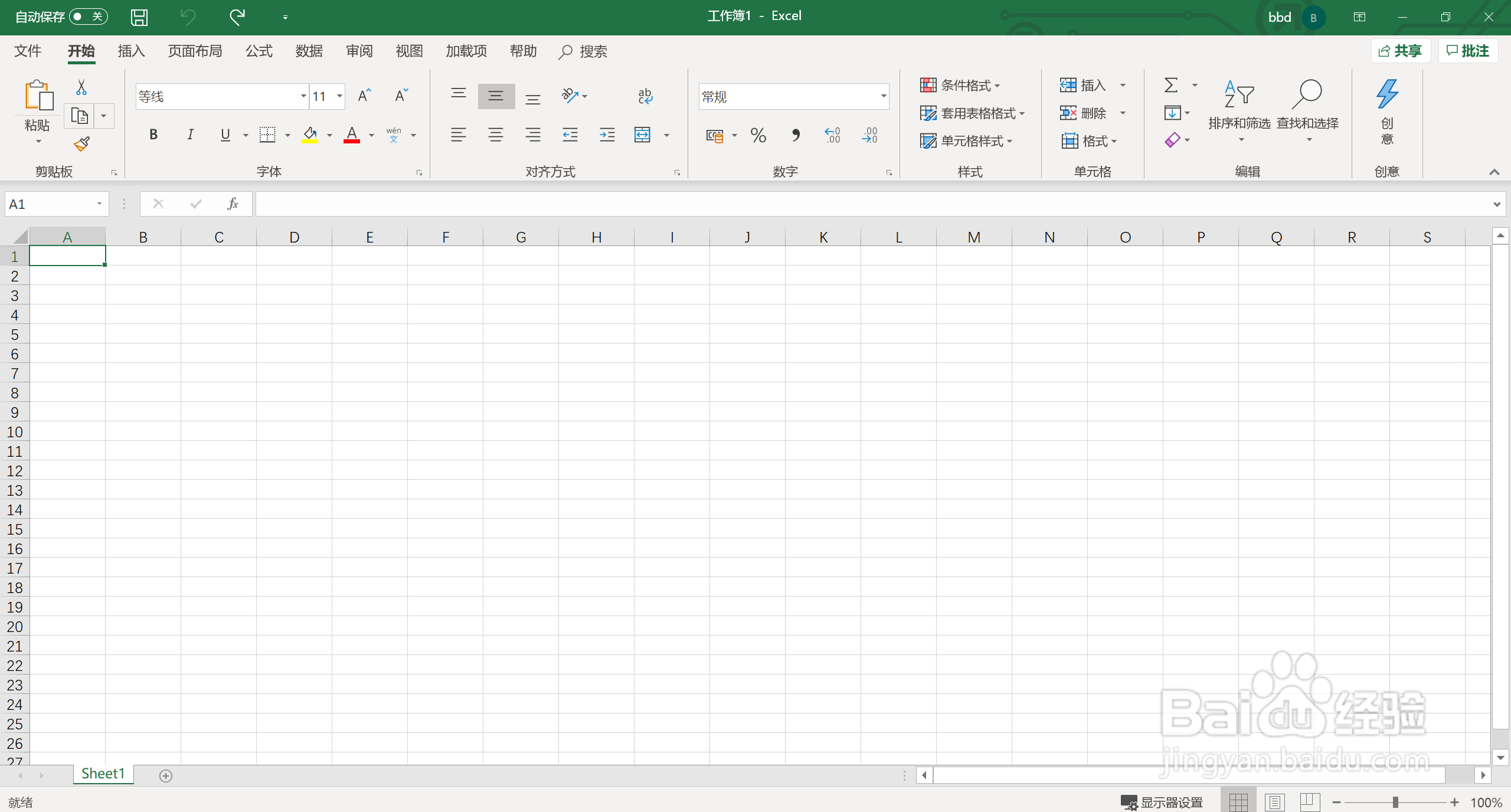Open the number format dropdown 常规

883,96
